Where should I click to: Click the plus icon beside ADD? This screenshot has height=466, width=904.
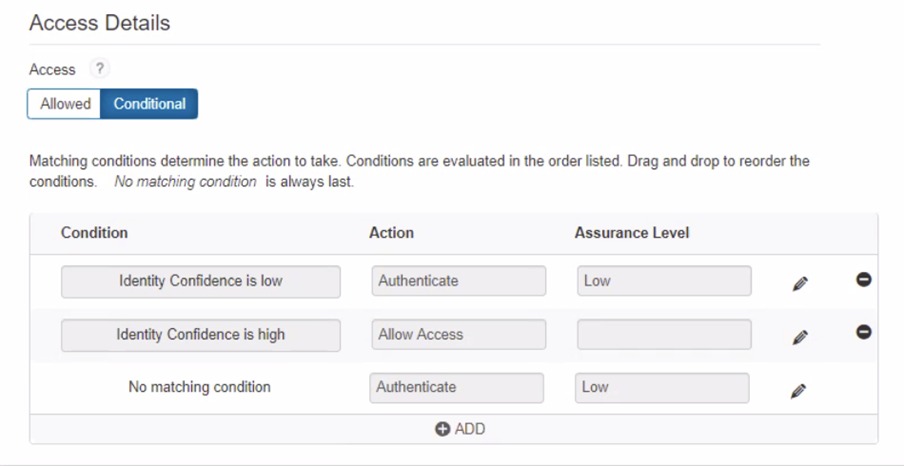click(442, 429)
